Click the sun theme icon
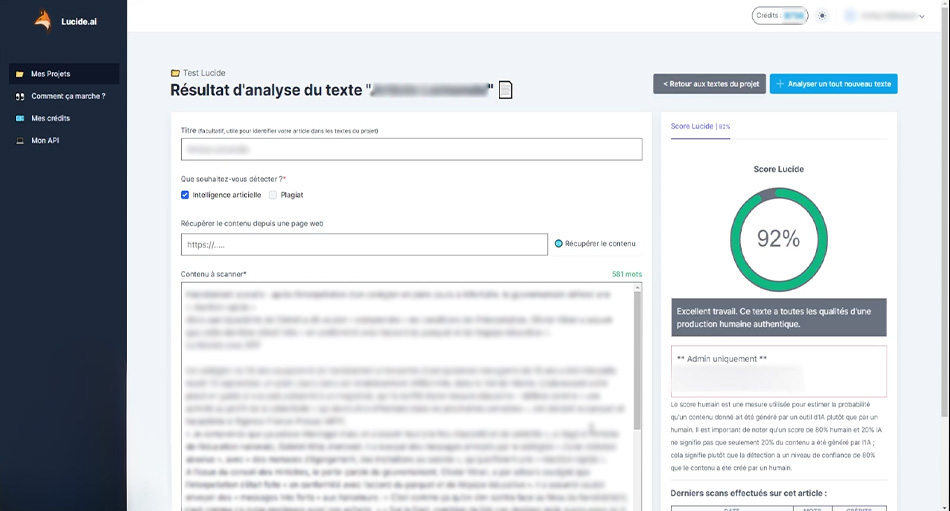This screenshot has height=511, width=950. click(x=822, y=16)
